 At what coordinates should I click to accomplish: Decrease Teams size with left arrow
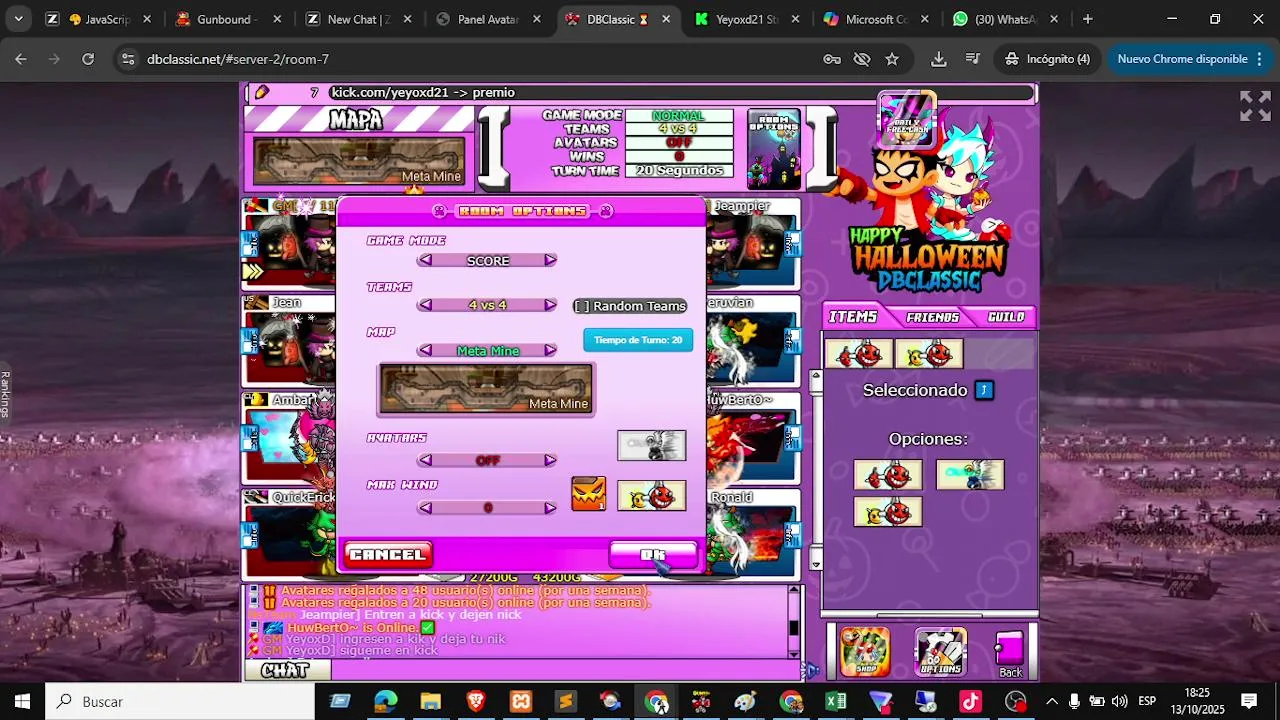click(x=425, y=305)
